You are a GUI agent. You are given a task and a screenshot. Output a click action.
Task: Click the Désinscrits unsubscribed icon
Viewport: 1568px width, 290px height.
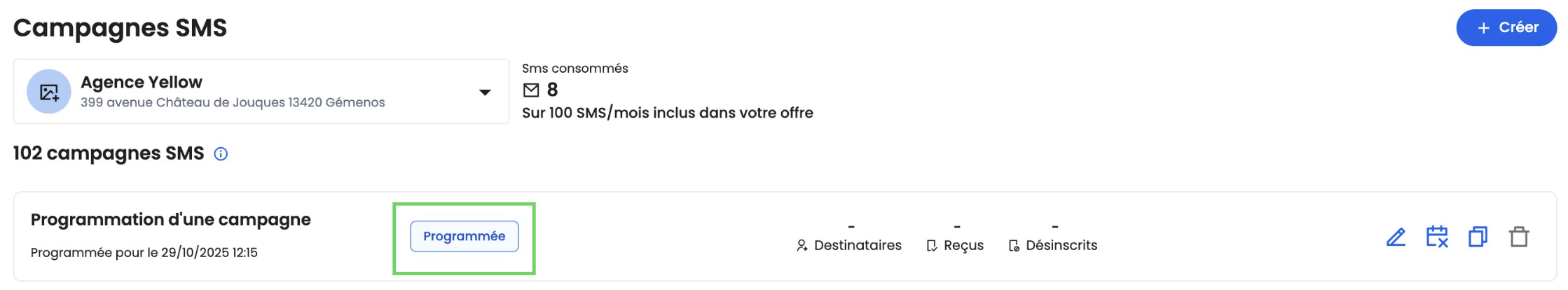pyautogui.click(x=1013, y=246)
